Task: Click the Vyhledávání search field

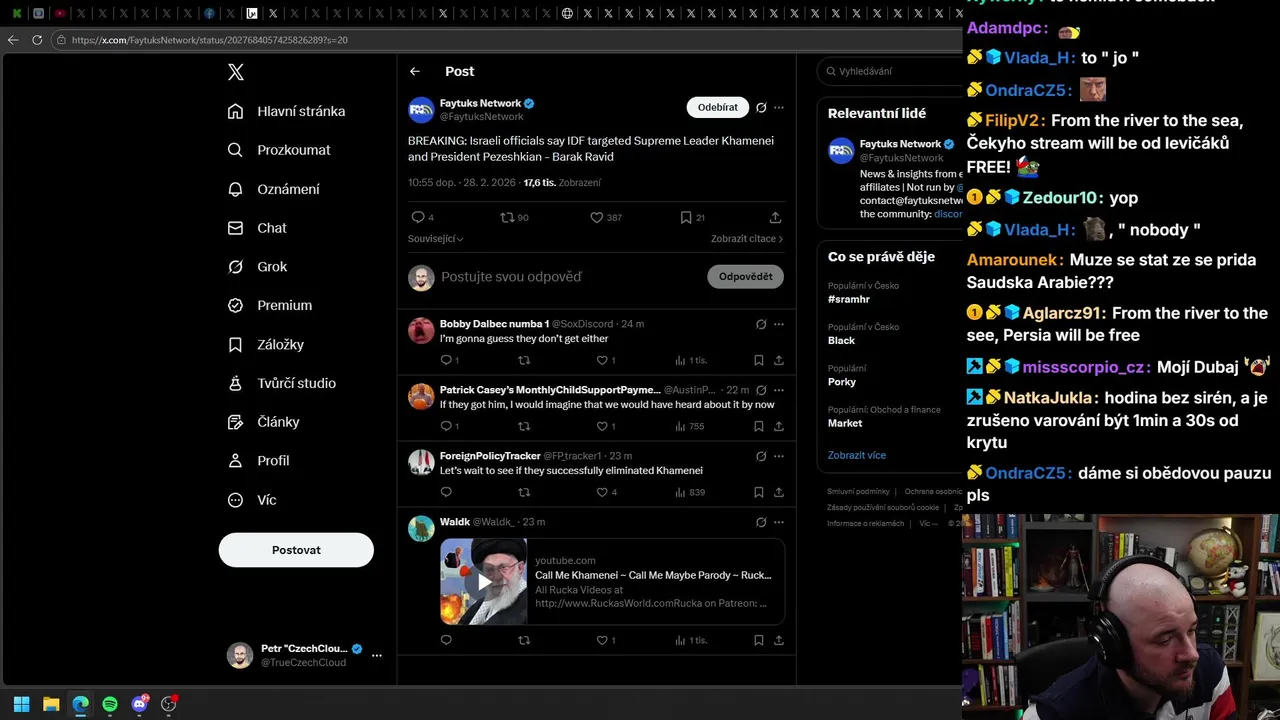Action: click(889, 72)
